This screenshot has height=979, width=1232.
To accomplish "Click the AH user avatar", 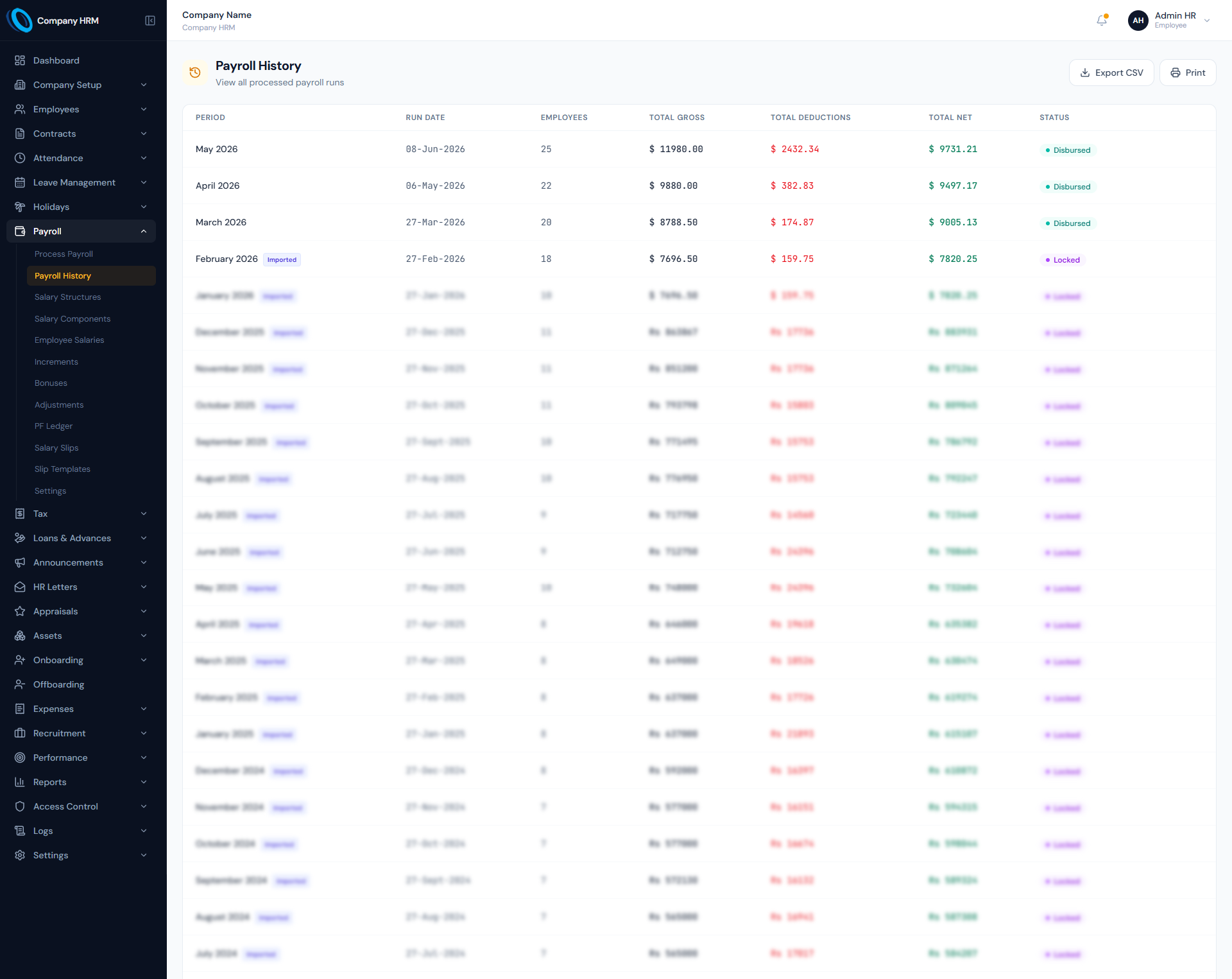I will click(x=1138, y=21).
